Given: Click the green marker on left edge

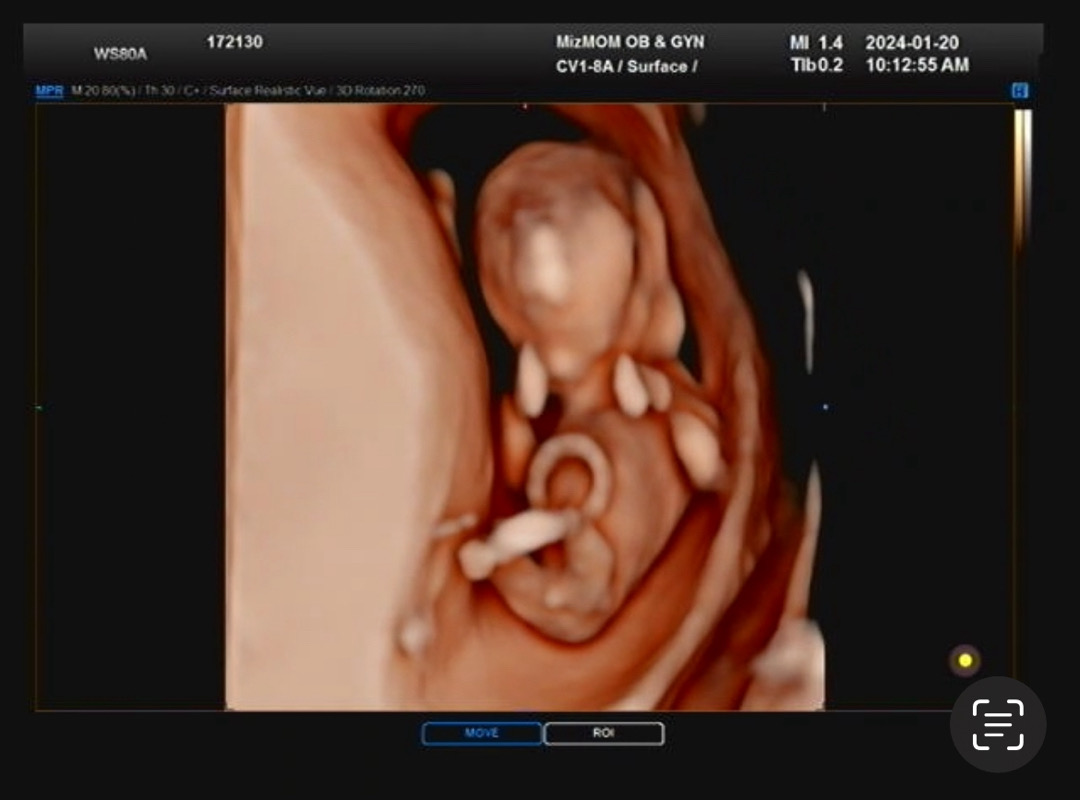Looking at the screenshot, I should click(x=38, y=407).
